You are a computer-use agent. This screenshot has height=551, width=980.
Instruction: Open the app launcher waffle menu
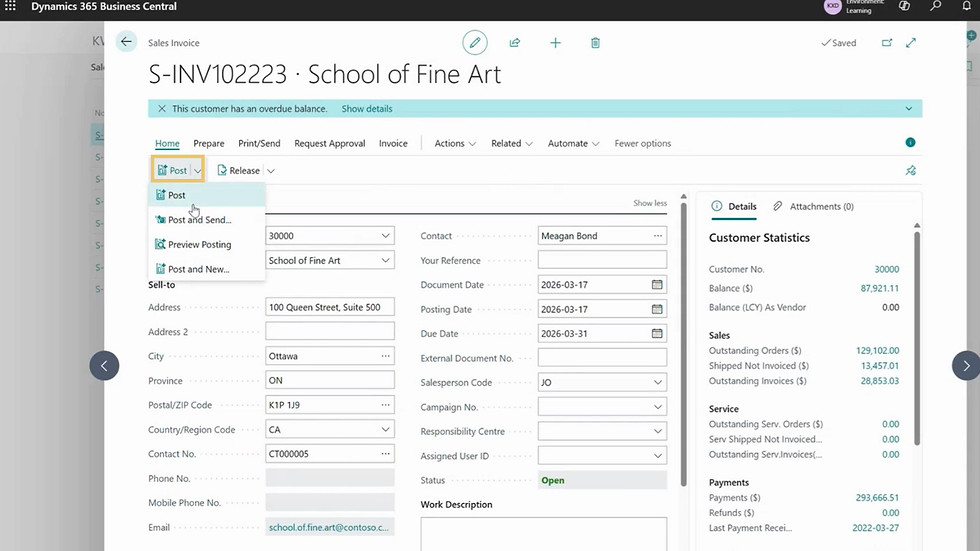(x=10, y=6)
